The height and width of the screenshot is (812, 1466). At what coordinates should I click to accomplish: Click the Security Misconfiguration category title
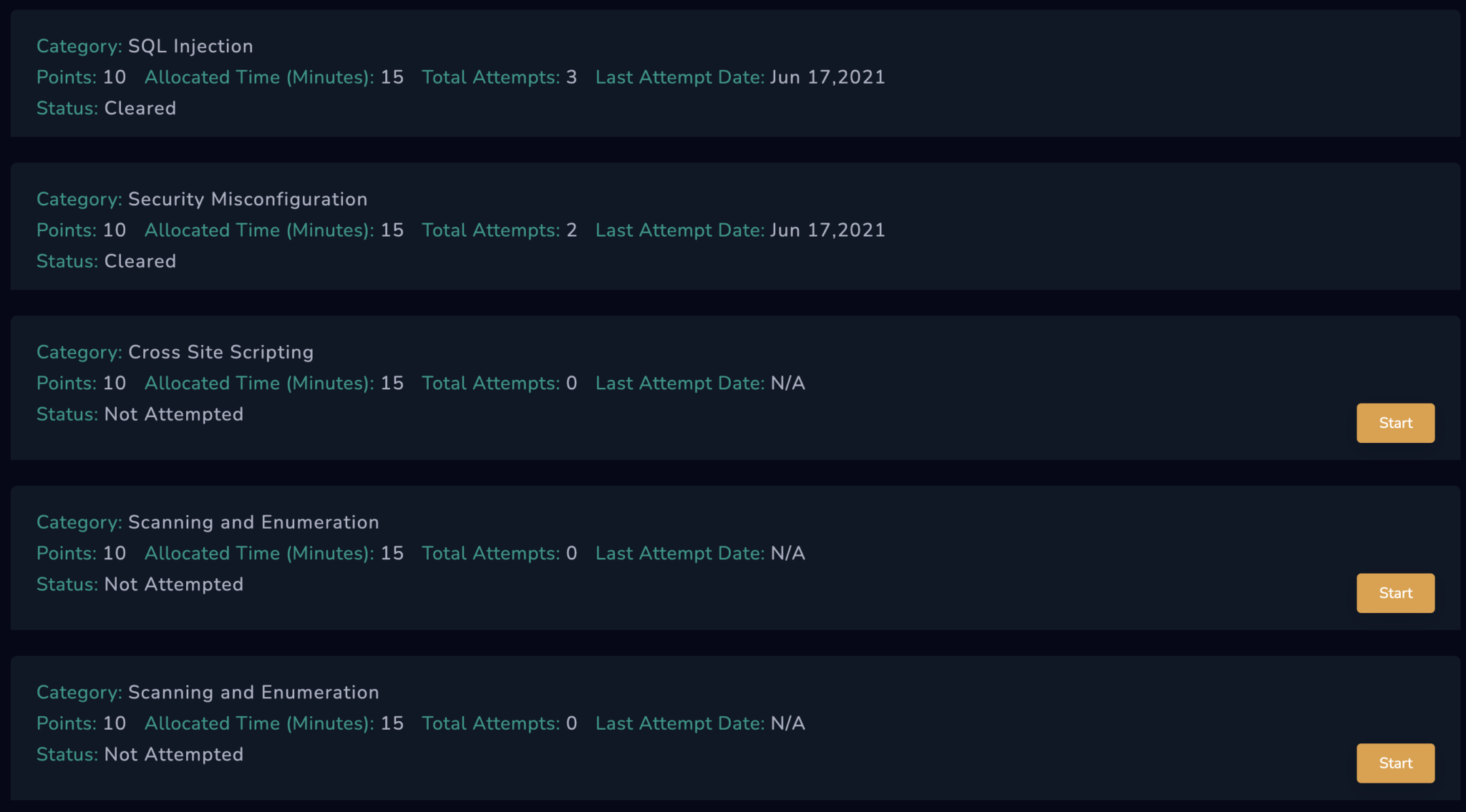click(247, 200)
